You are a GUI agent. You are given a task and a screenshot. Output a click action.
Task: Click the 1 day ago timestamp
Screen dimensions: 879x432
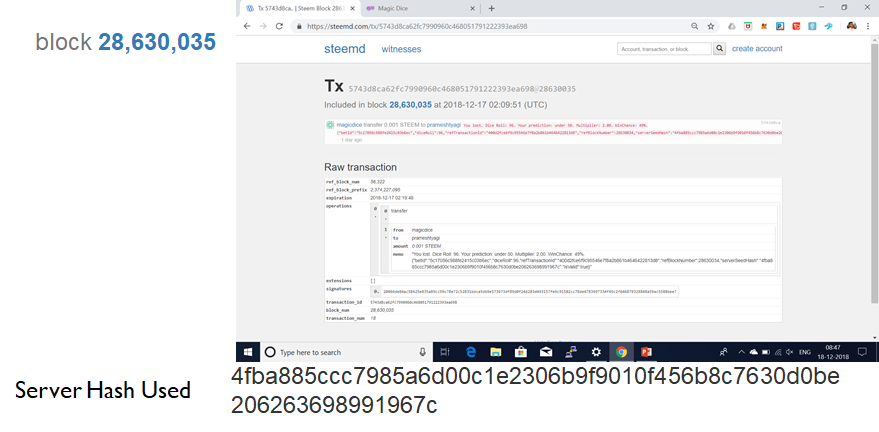tap(351, 140)
